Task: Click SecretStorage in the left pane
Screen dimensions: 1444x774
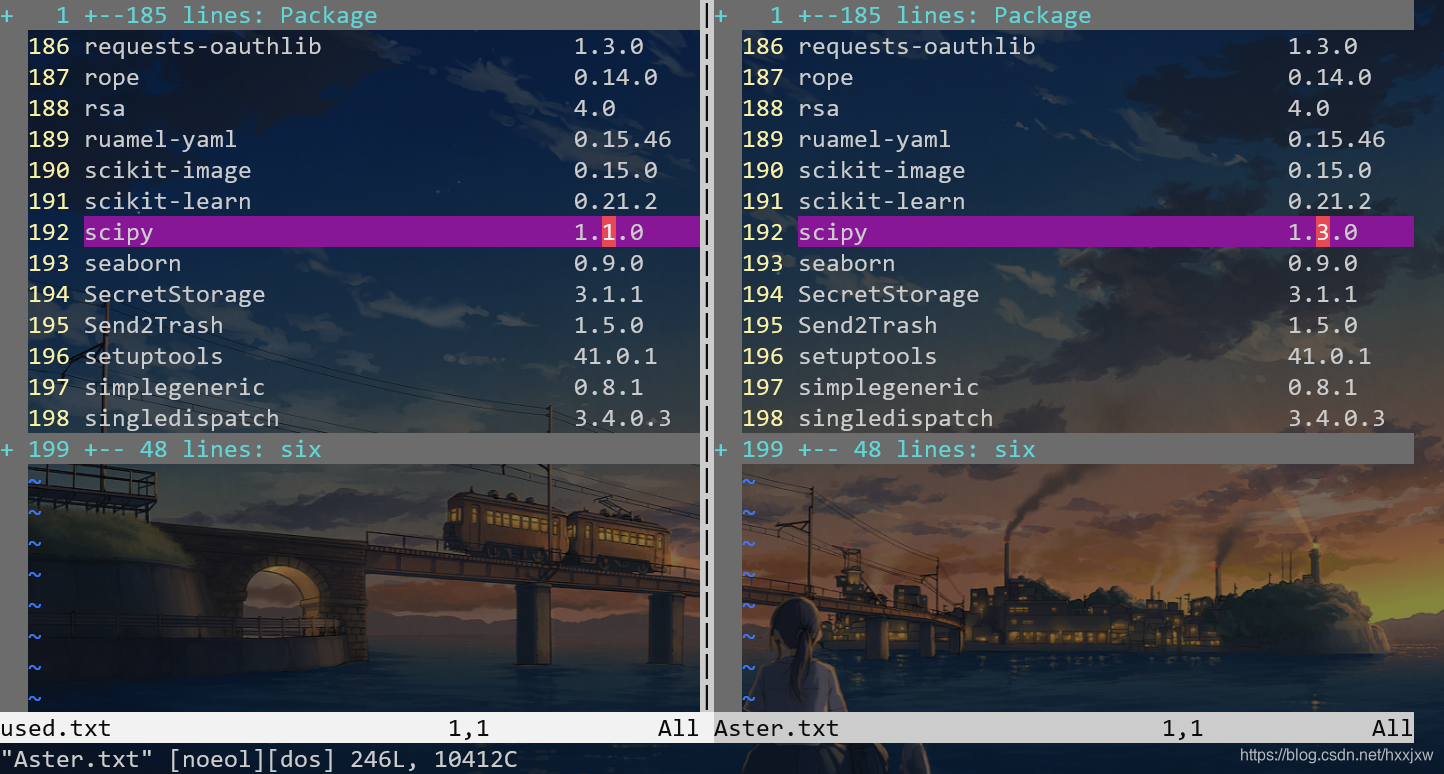Action: click(175, 294)
